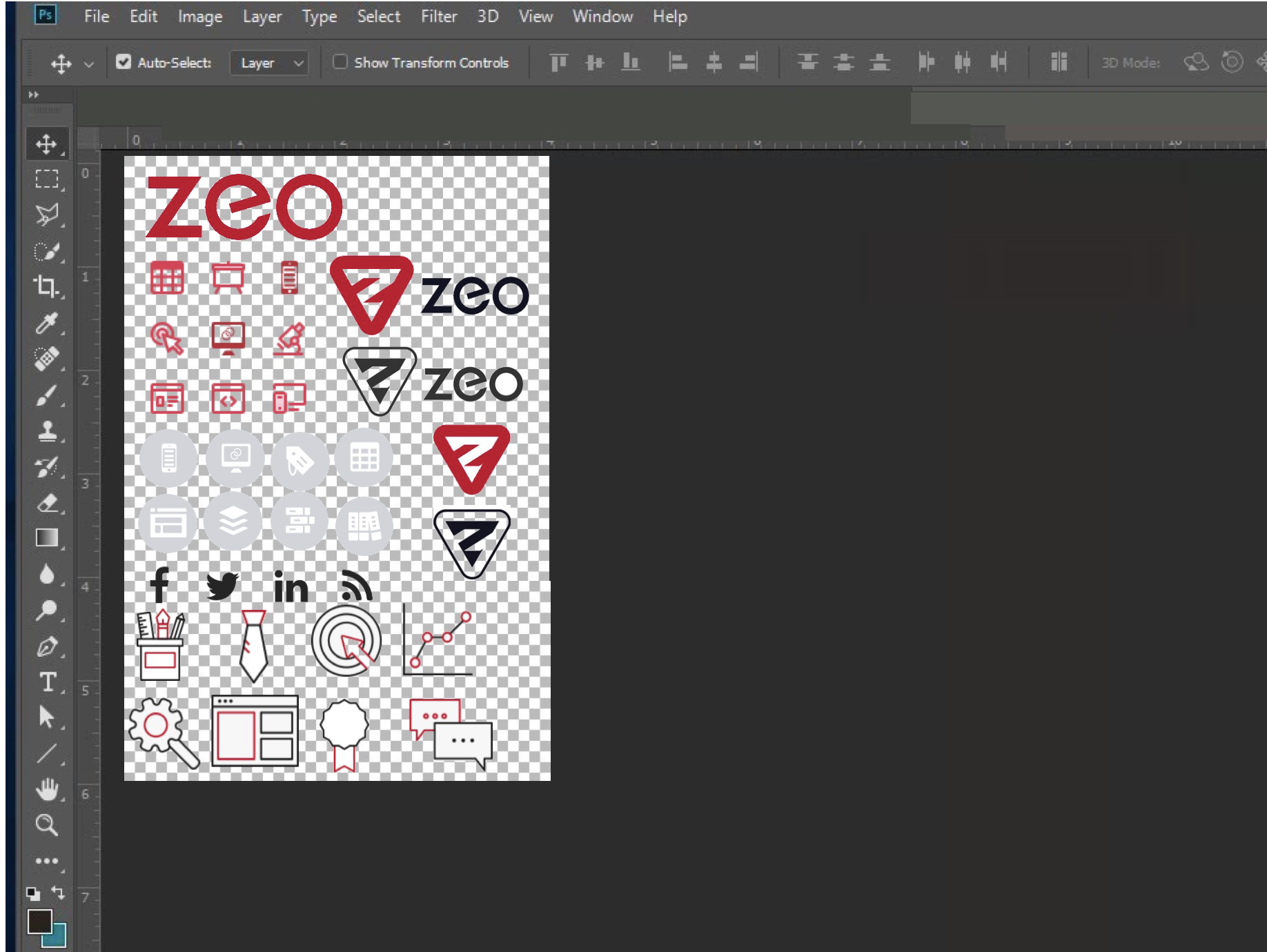Image resolution: width=1267 pixels, height=952 pixels.
Task: Select the Zoom tool
Action: (46, 825)
